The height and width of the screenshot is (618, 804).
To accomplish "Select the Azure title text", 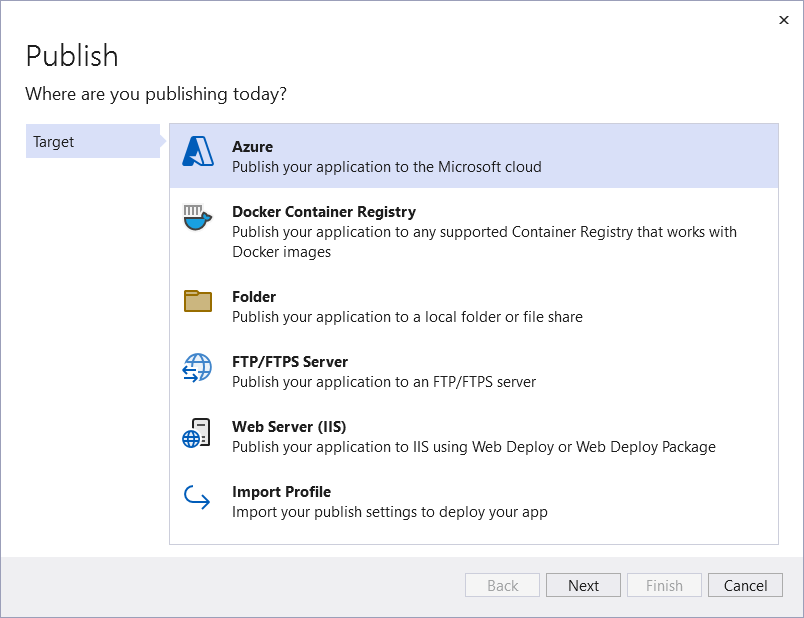I will tap(252, 147).
